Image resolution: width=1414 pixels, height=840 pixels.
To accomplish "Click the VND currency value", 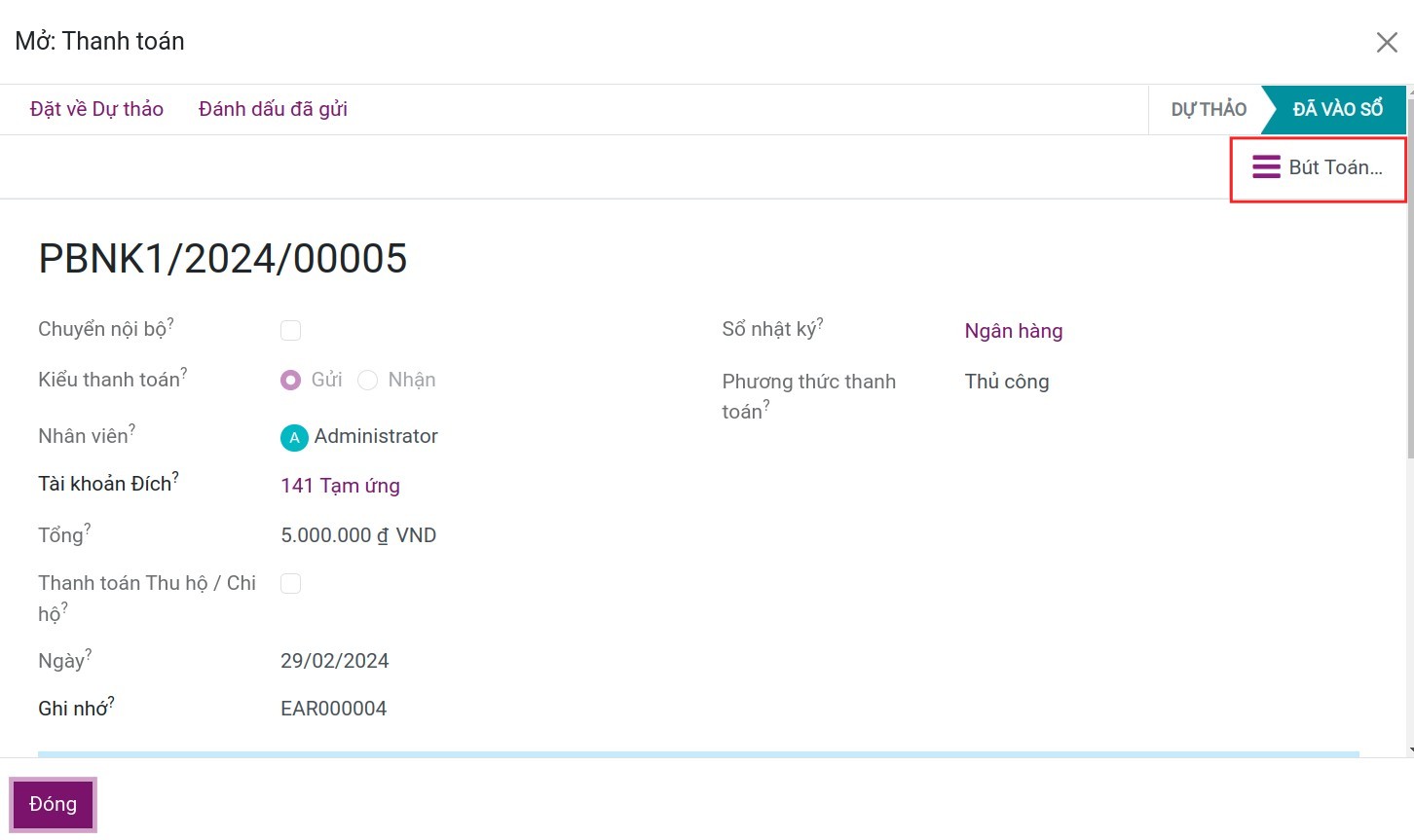I will (416, 535).
